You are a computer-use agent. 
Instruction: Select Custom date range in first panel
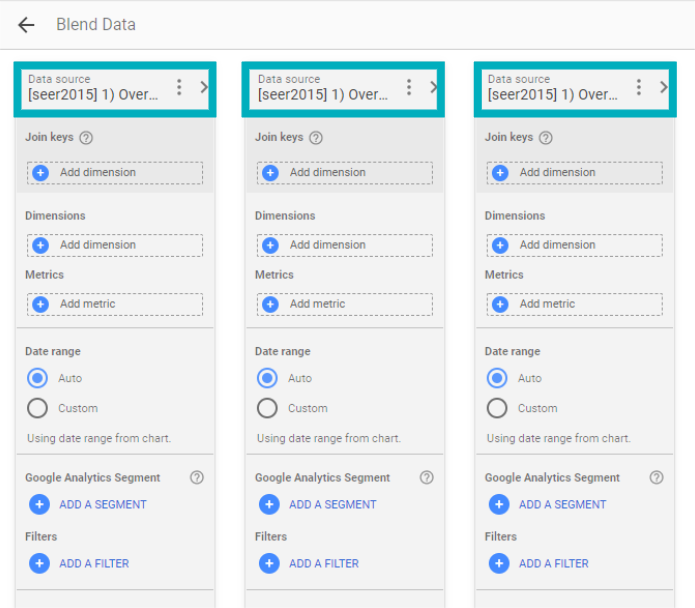38,408
